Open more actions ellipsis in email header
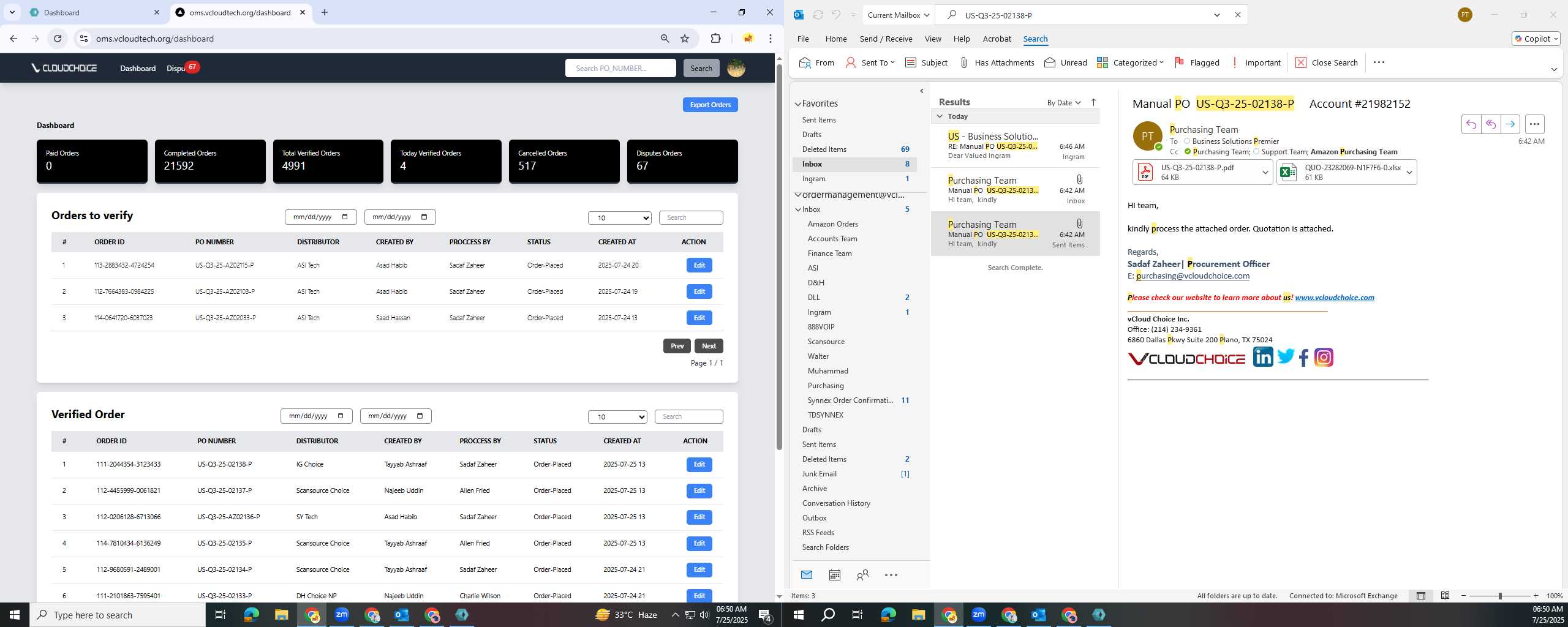This screenshot has height=627, width=1568. pos(1534,124)
